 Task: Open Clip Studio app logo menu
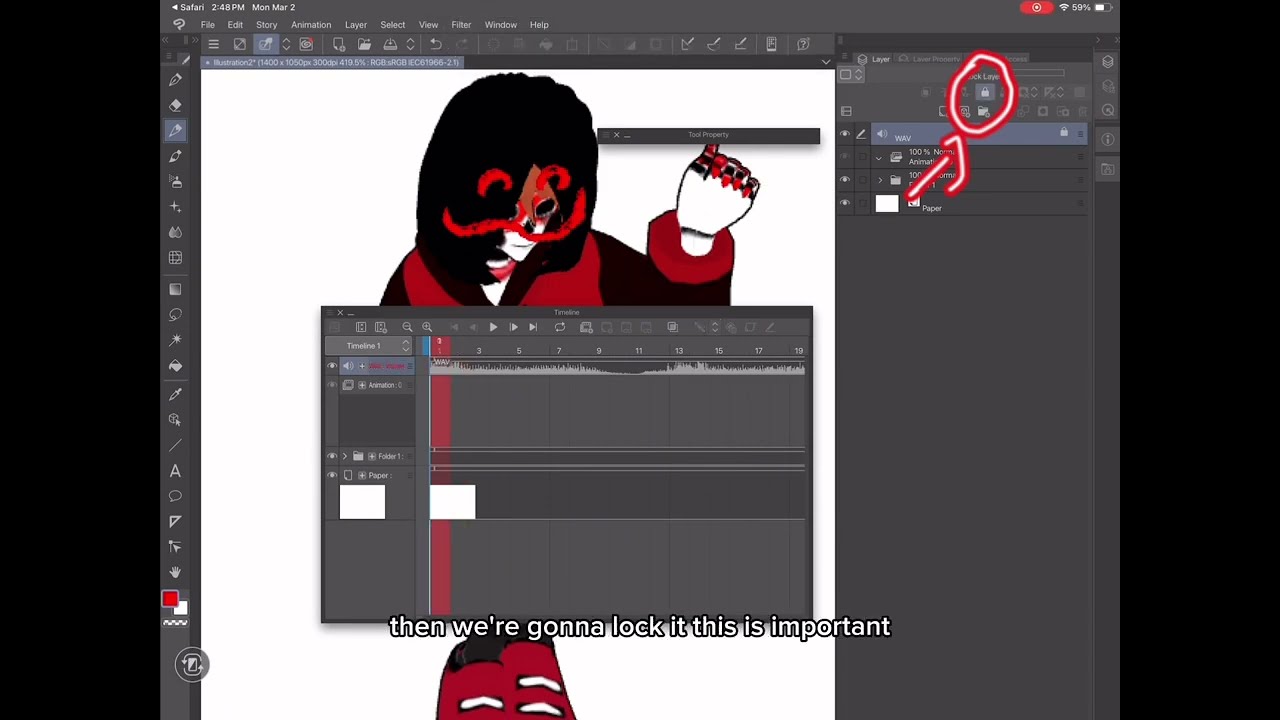(x=179, y=25)
